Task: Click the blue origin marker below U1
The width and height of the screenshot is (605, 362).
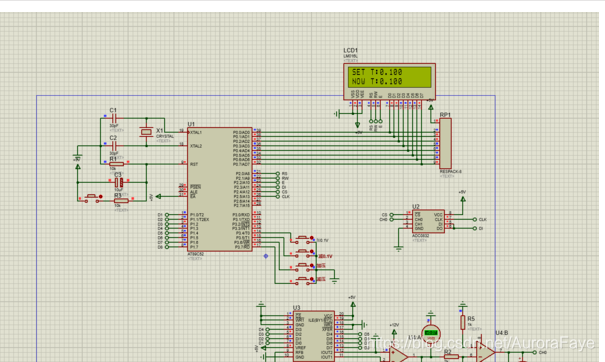Action: tap(266, 256)
